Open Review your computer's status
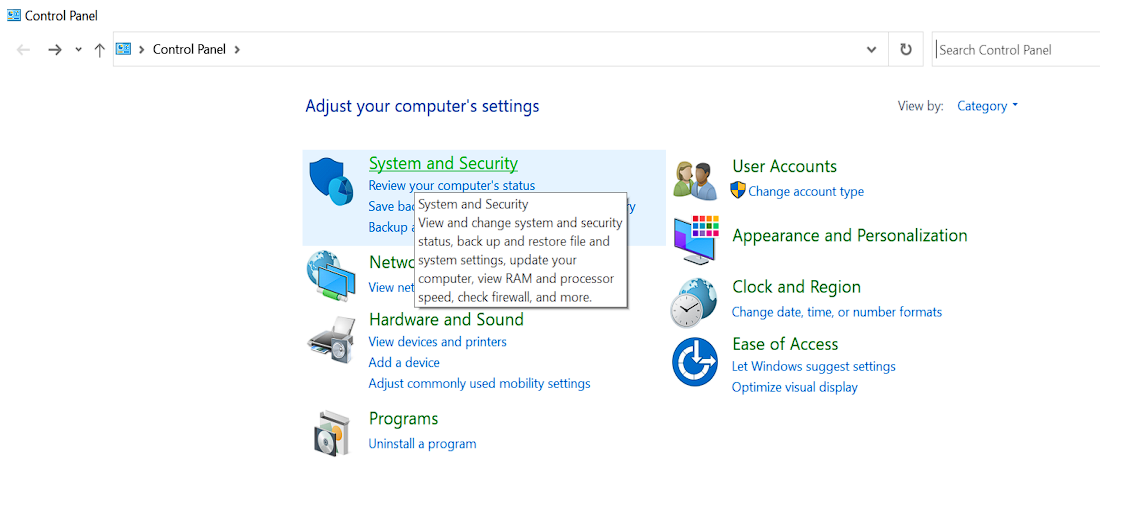 coord(451,185)
